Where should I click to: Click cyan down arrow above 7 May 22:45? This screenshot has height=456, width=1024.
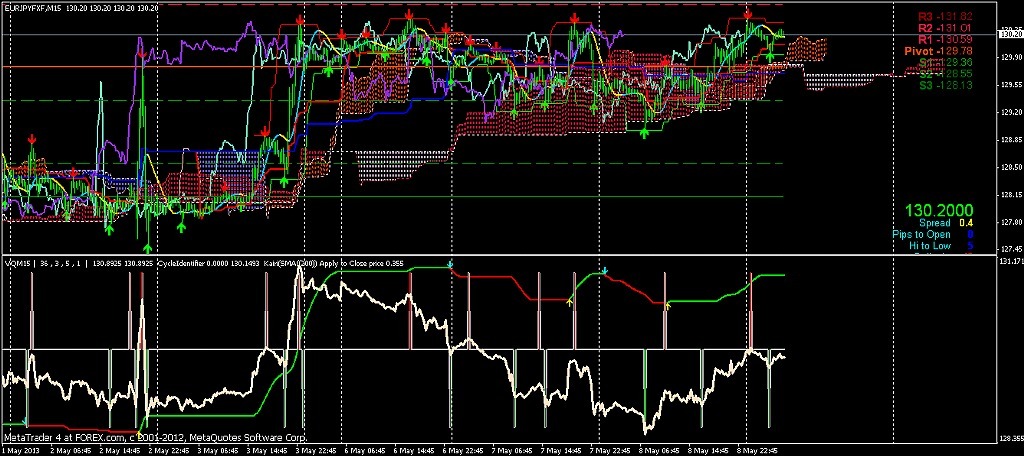[605, 270]
